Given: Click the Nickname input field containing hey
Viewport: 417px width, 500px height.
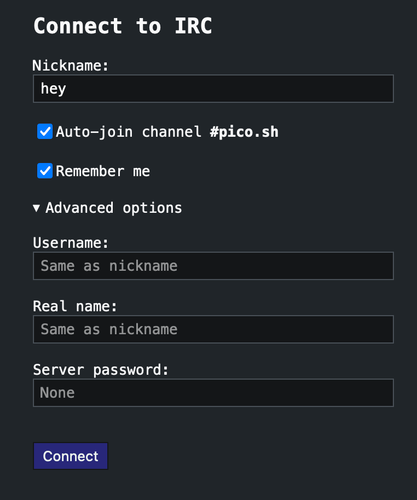Looking at the screenshot, I should (x=213, y=89).
